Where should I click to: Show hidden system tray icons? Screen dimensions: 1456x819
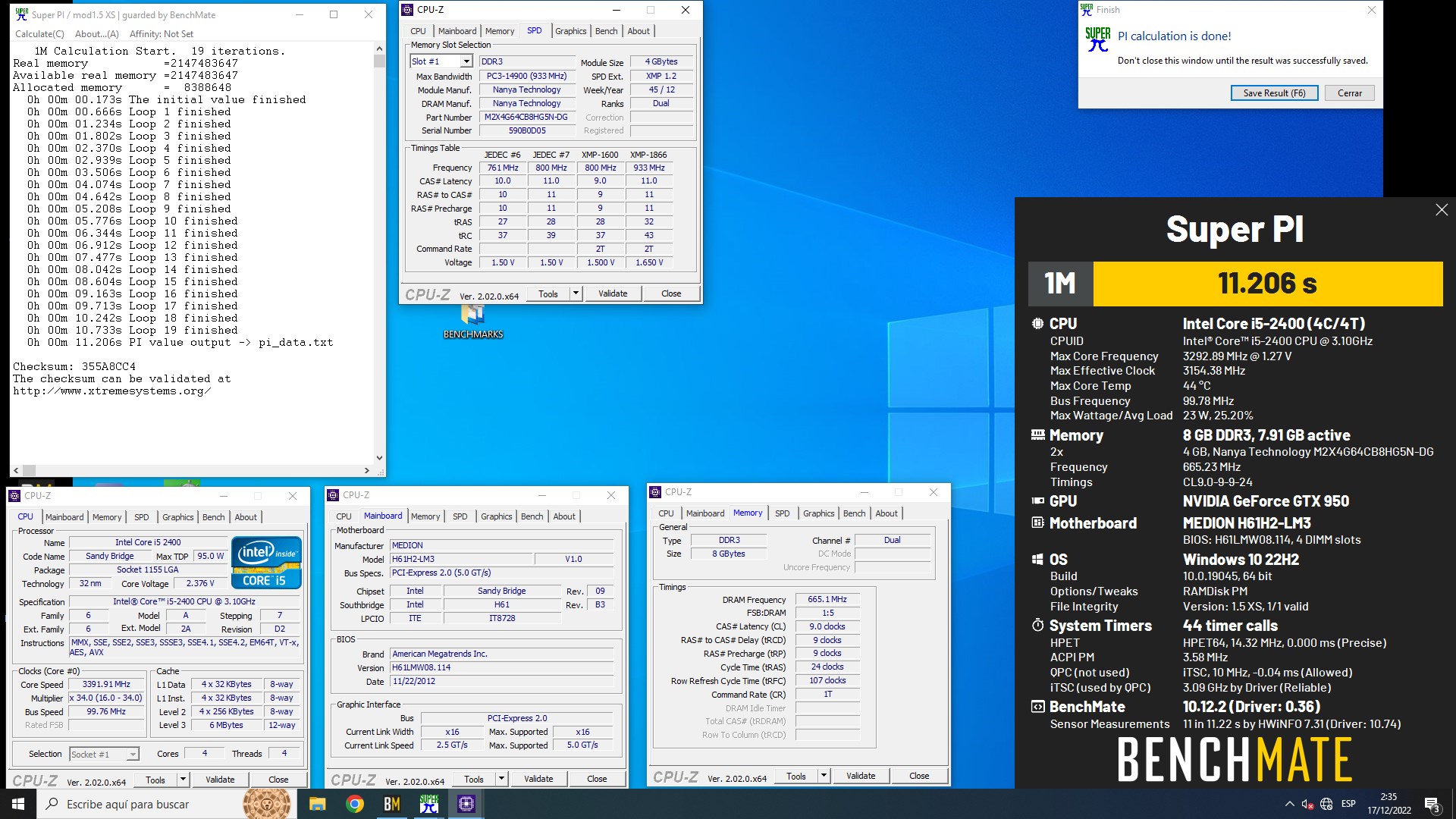click(x=1289, y=804)
